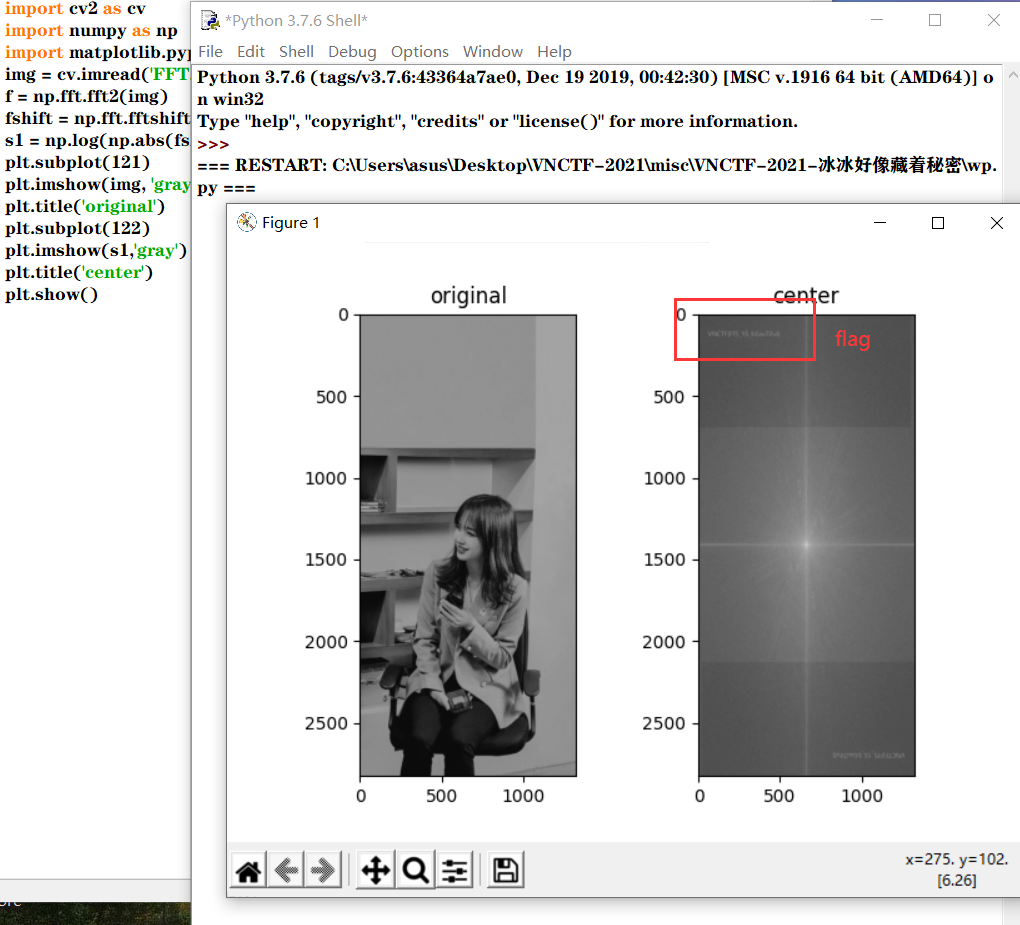Click the Figure 1 window title icon
The image size is (1020, 925).
point(246,222)
